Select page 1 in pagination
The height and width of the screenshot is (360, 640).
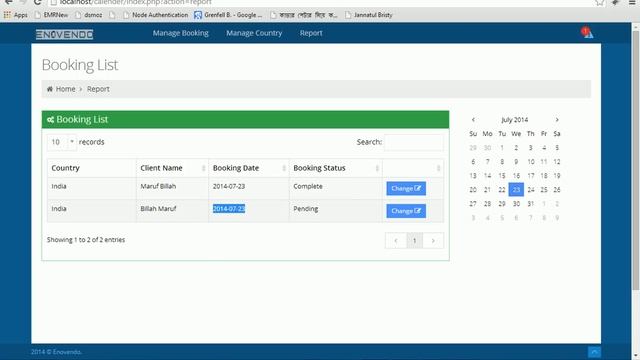[x=414, y=241]
